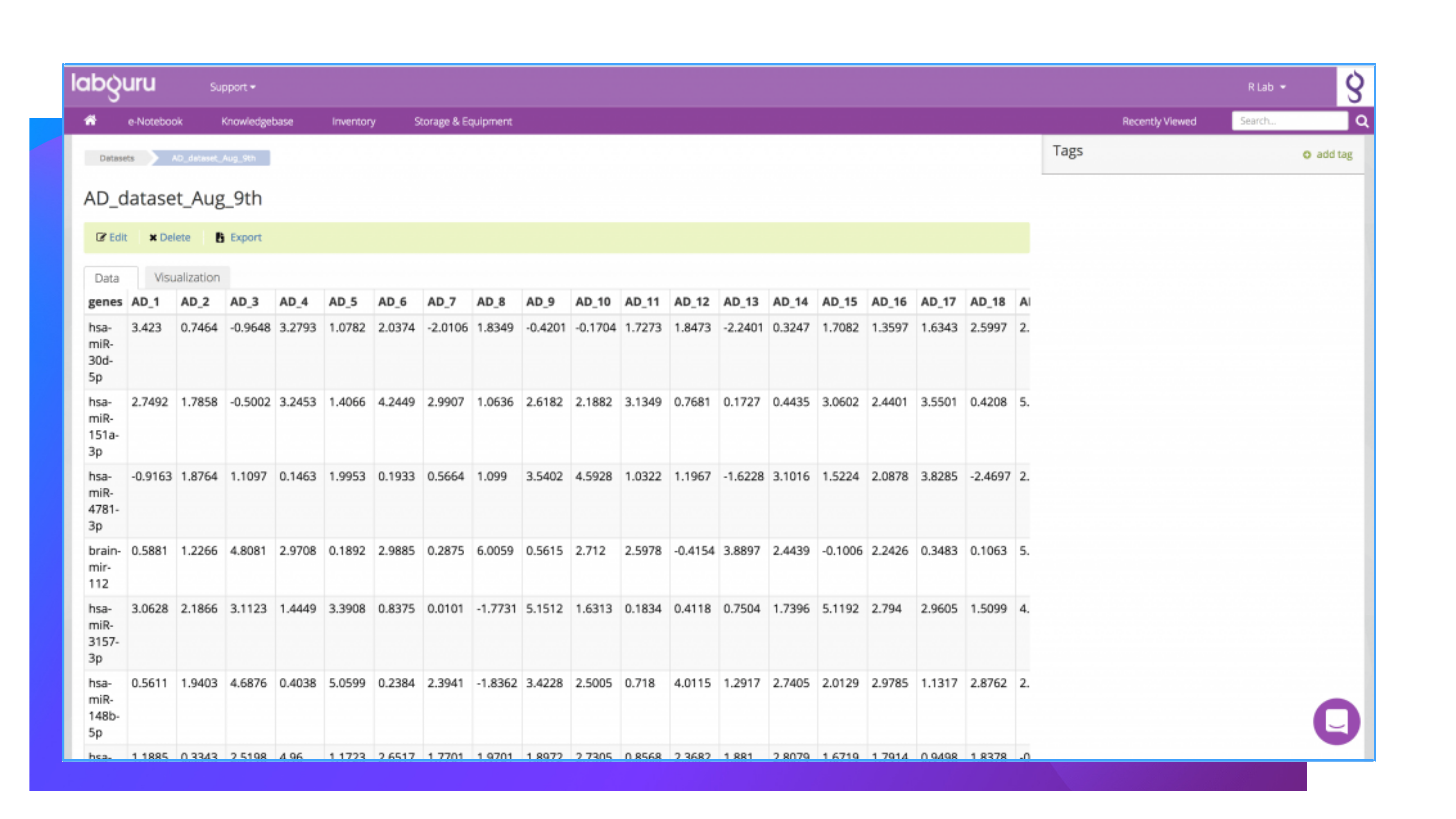Open the Inventory menu
This screenshot has width=1456, height=819.
[x=354, y=122]
